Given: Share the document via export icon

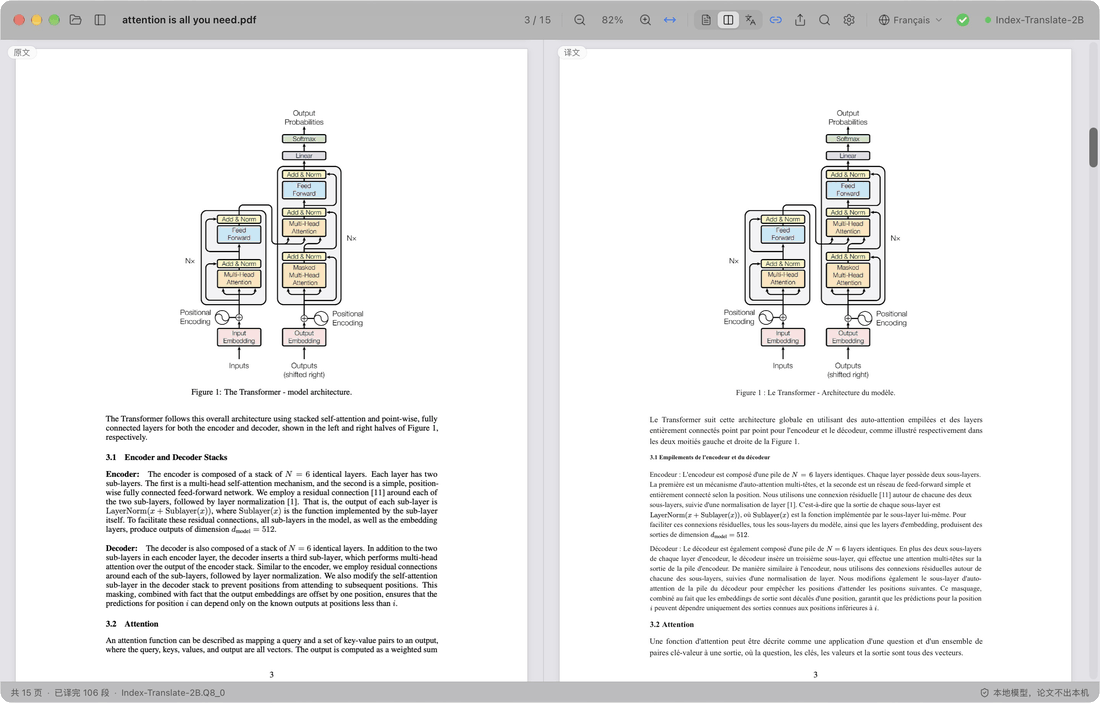Looking at the screenshot, I should 800,20.
